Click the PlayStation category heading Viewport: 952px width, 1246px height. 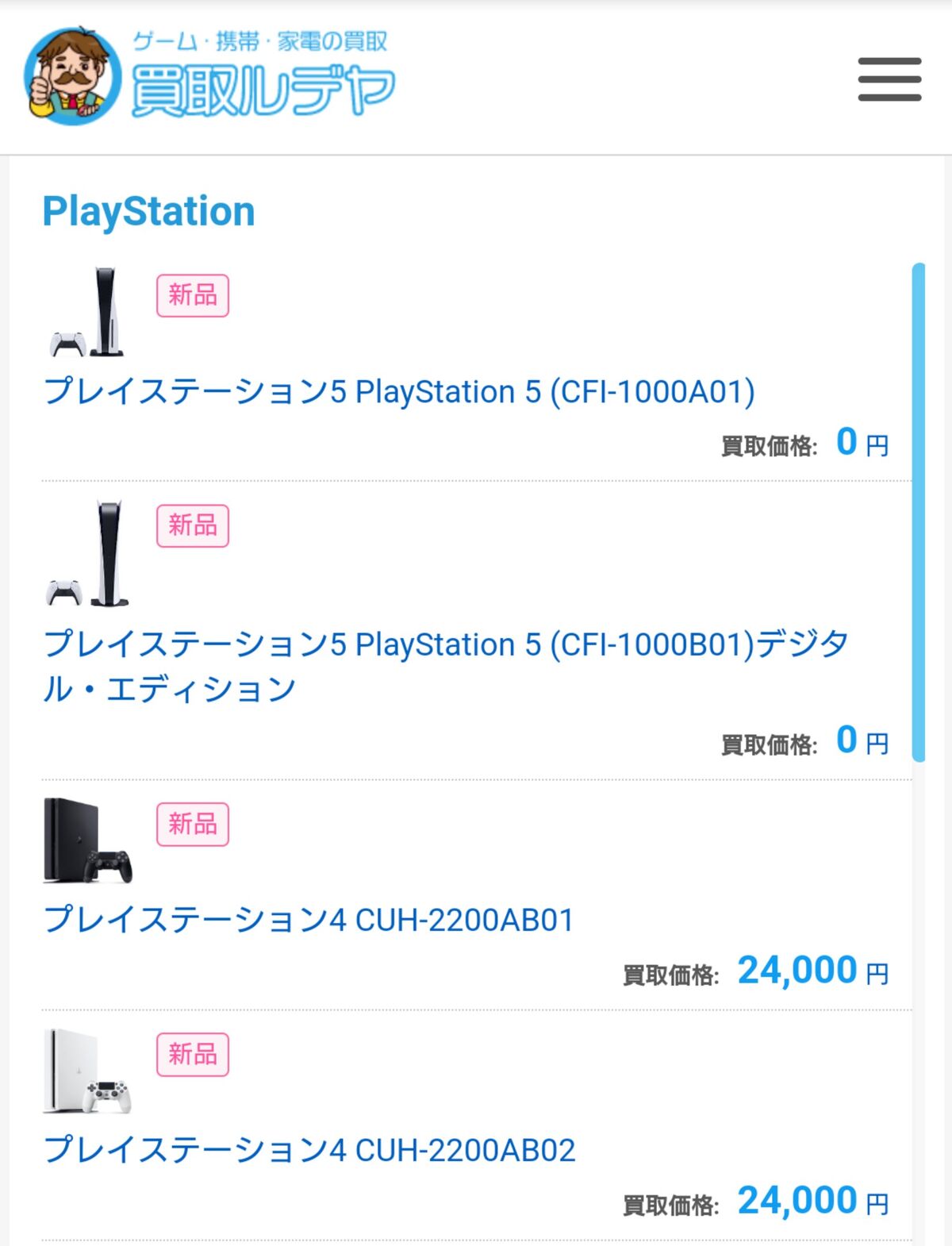point(148,212)
